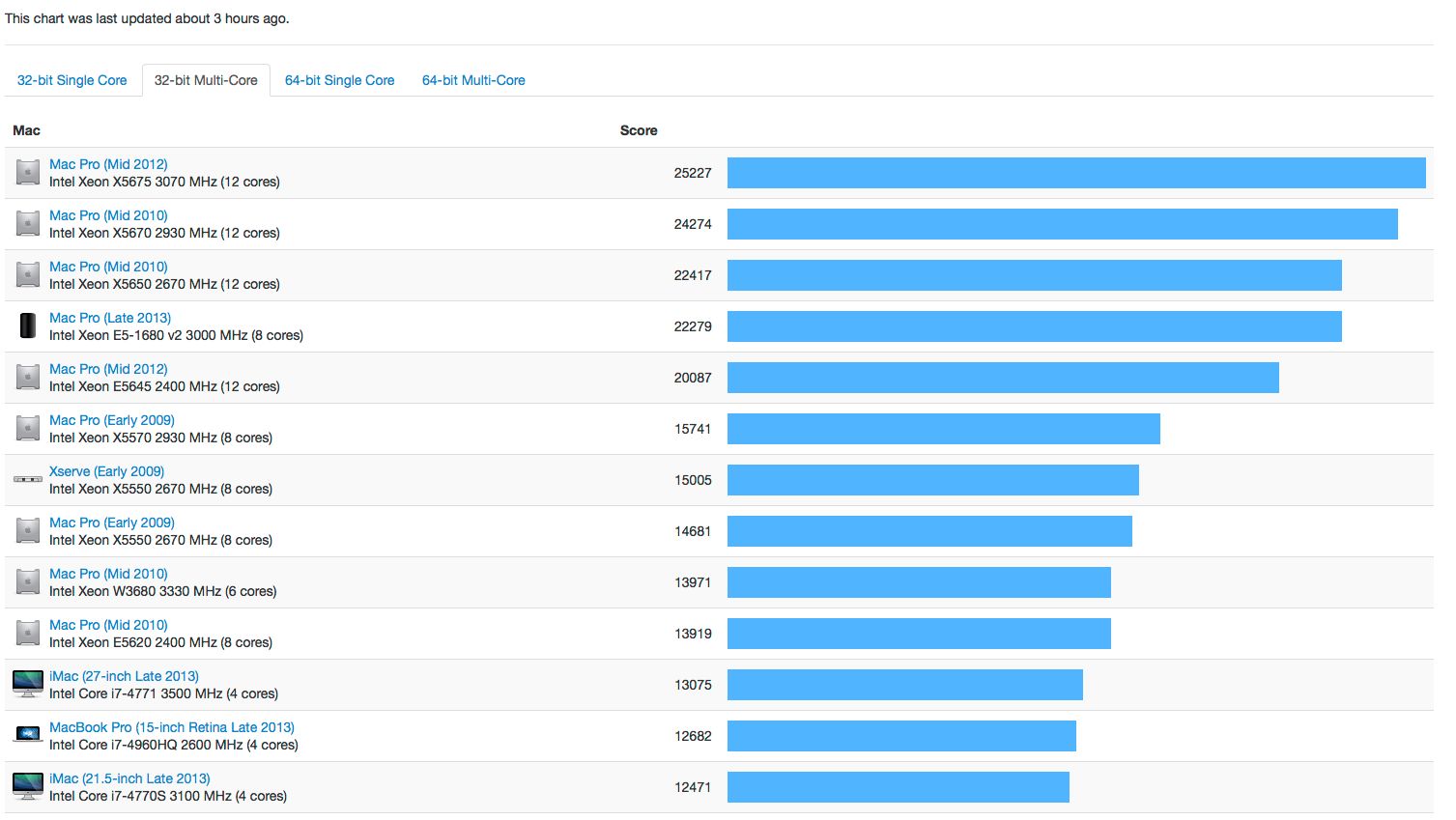Click the score value 22279

point(693,326)
